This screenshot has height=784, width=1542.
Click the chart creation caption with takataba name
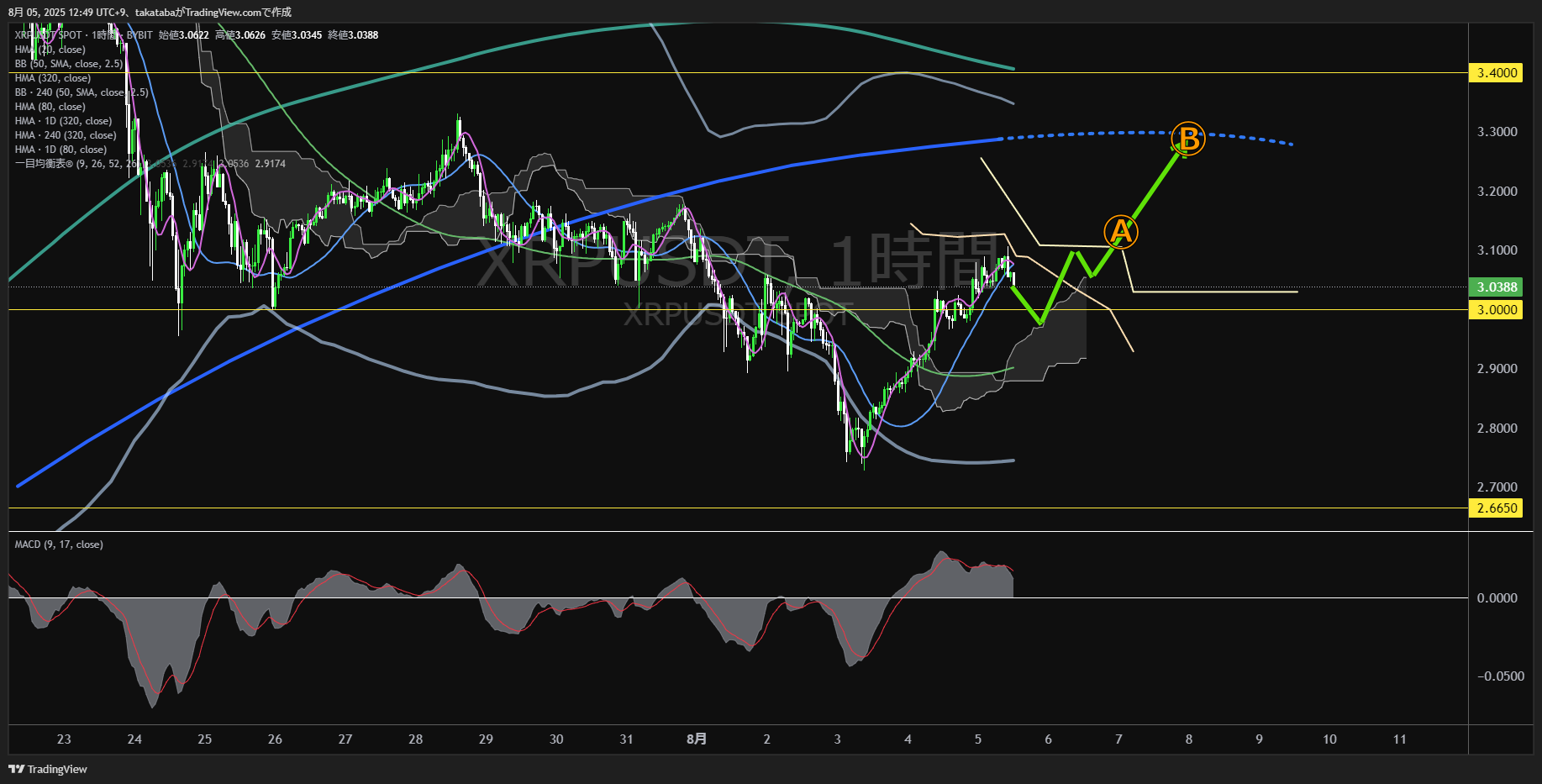pos(150,12)
